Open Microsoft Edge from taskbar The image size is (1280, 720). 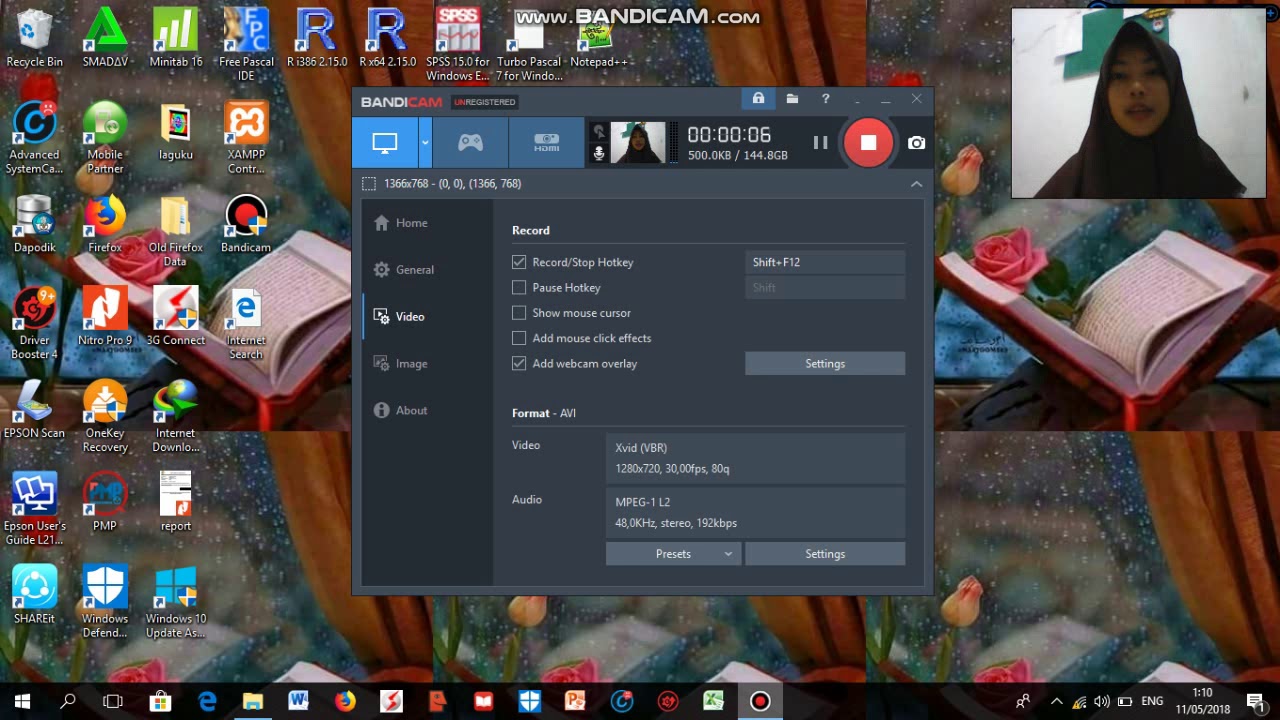(207, 701)
